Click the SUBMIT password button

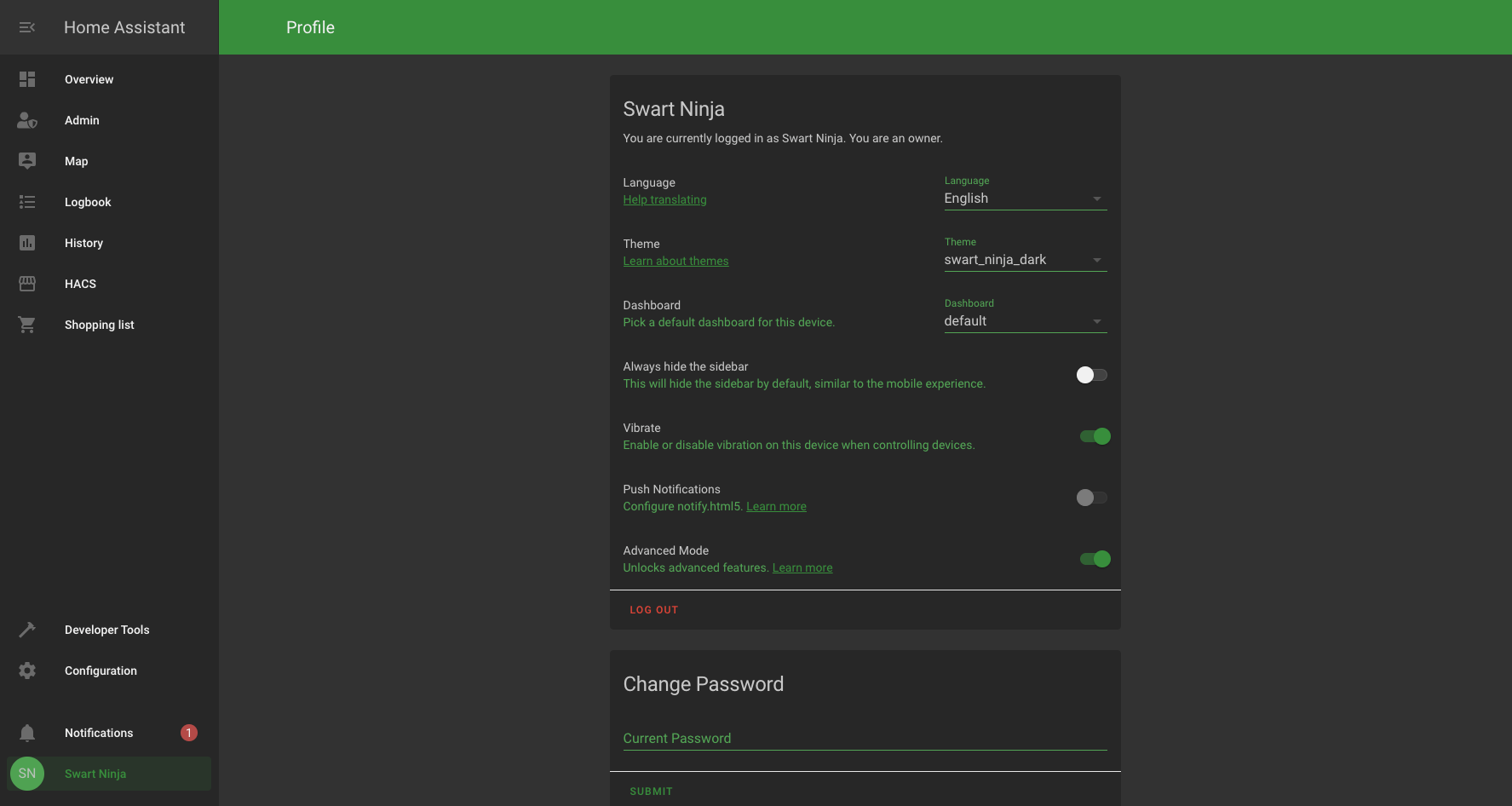652,792
